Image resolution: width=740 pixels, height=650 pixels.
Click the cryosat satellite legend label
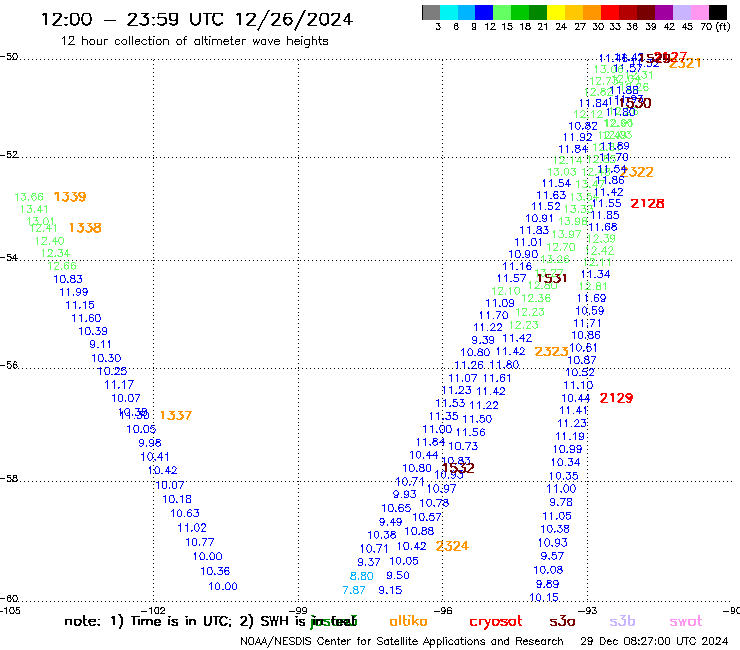pos(496,622)
